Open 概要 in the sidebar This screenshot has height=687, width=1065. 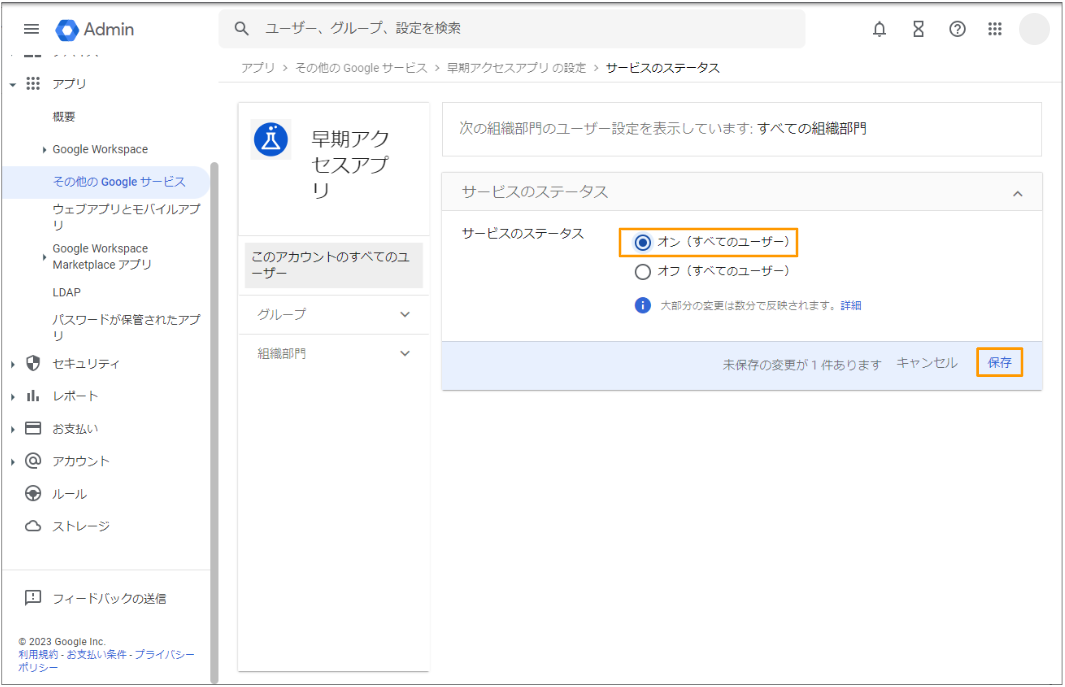(64, 117)
